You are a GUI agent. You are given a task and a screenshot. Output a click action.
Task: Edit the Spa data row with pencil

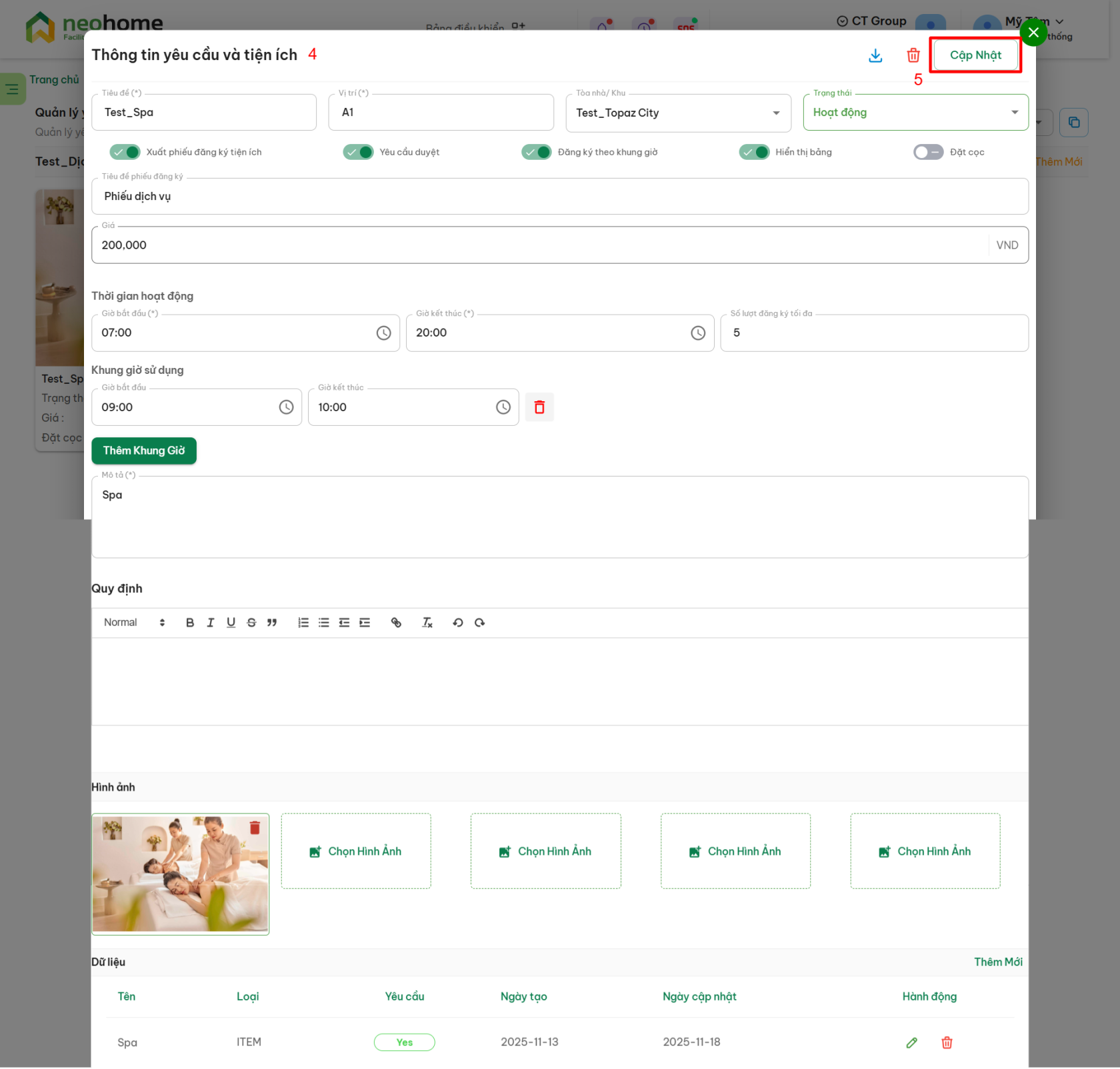tap(911, 1042)
